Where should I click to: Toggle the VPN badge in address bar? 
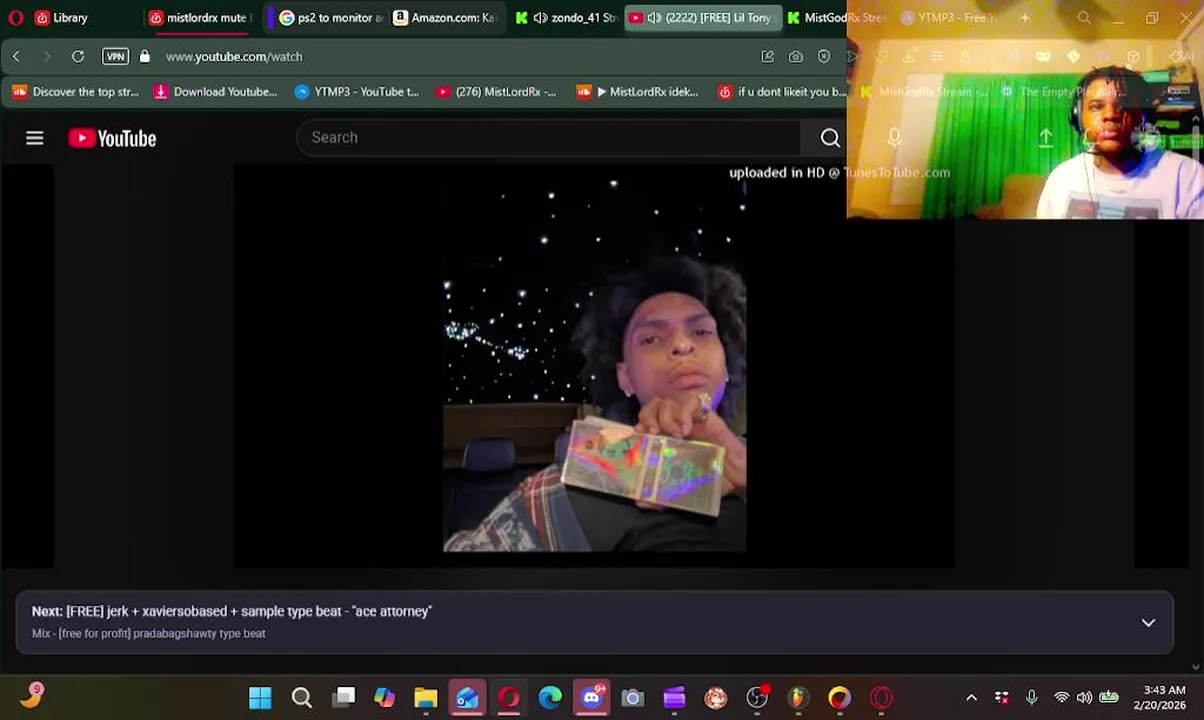click(x=115, y=57)
